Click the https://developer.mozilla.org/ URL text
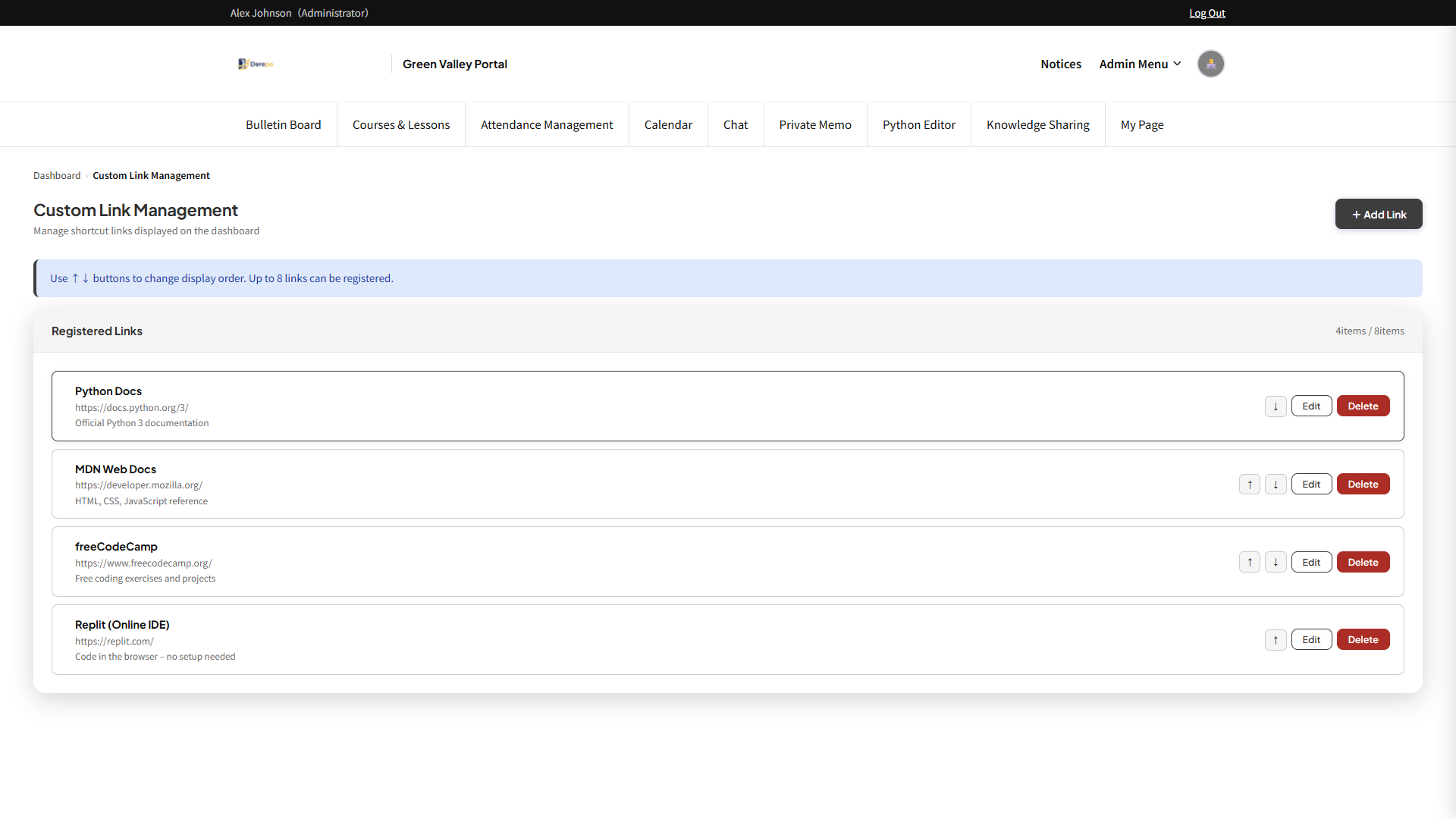The width and height of the screenshot is (1456, 819). (x=139, y=485)
